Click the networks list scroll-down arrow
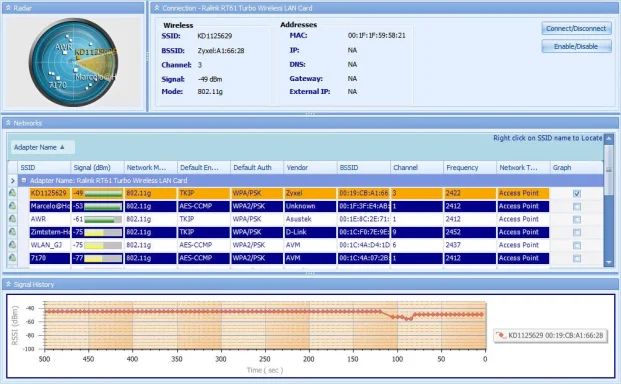Image resolution: width=621 pixels, height=384 pixels. pyautogui.click(x=609, y=262)
